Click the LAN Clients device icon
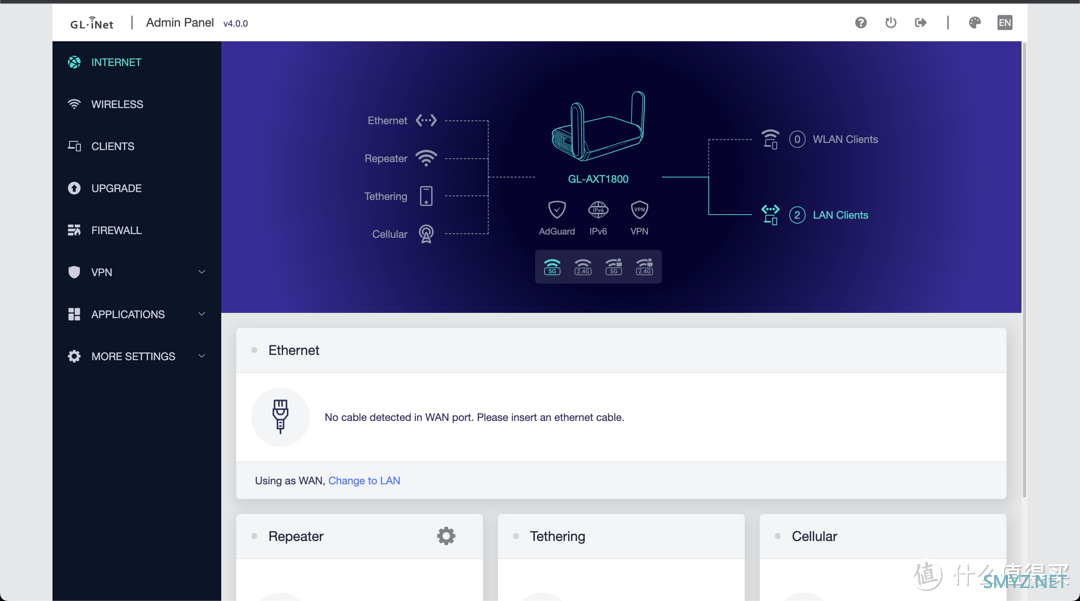The width and height of the screenshot is (1080, 601). 770,215
